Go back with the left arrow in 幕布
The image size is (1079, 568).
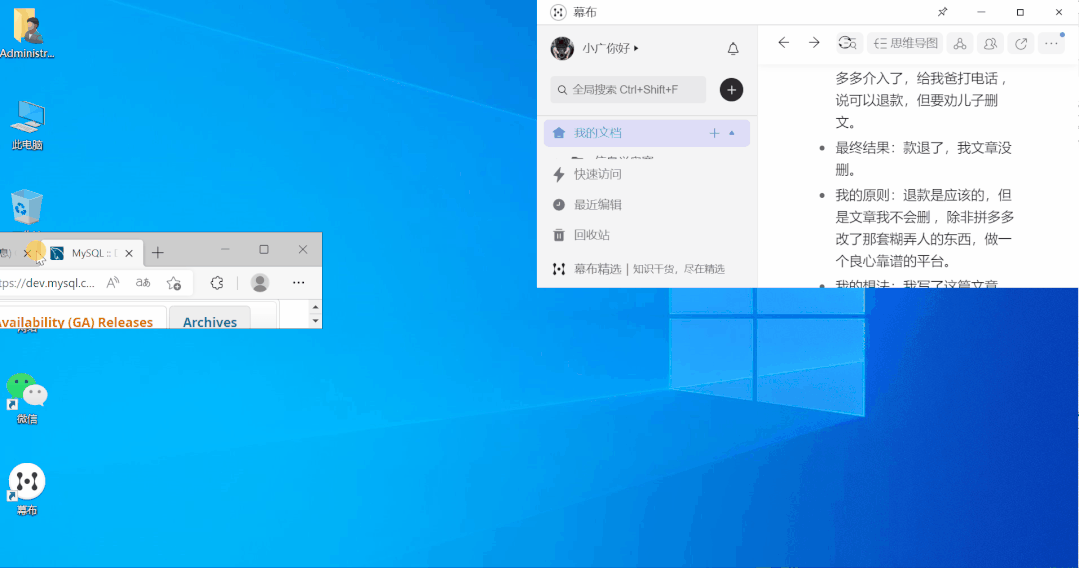point(783,43)
